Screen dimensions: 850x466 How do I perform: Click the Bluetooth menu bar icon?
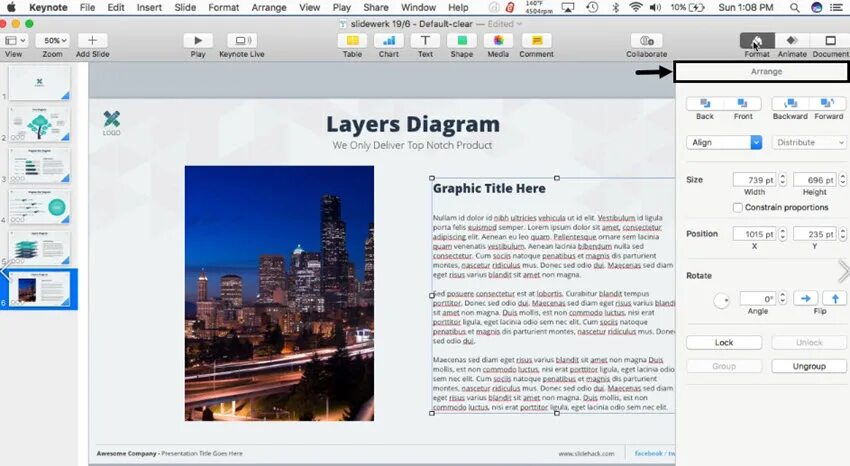tap(615, 8)
